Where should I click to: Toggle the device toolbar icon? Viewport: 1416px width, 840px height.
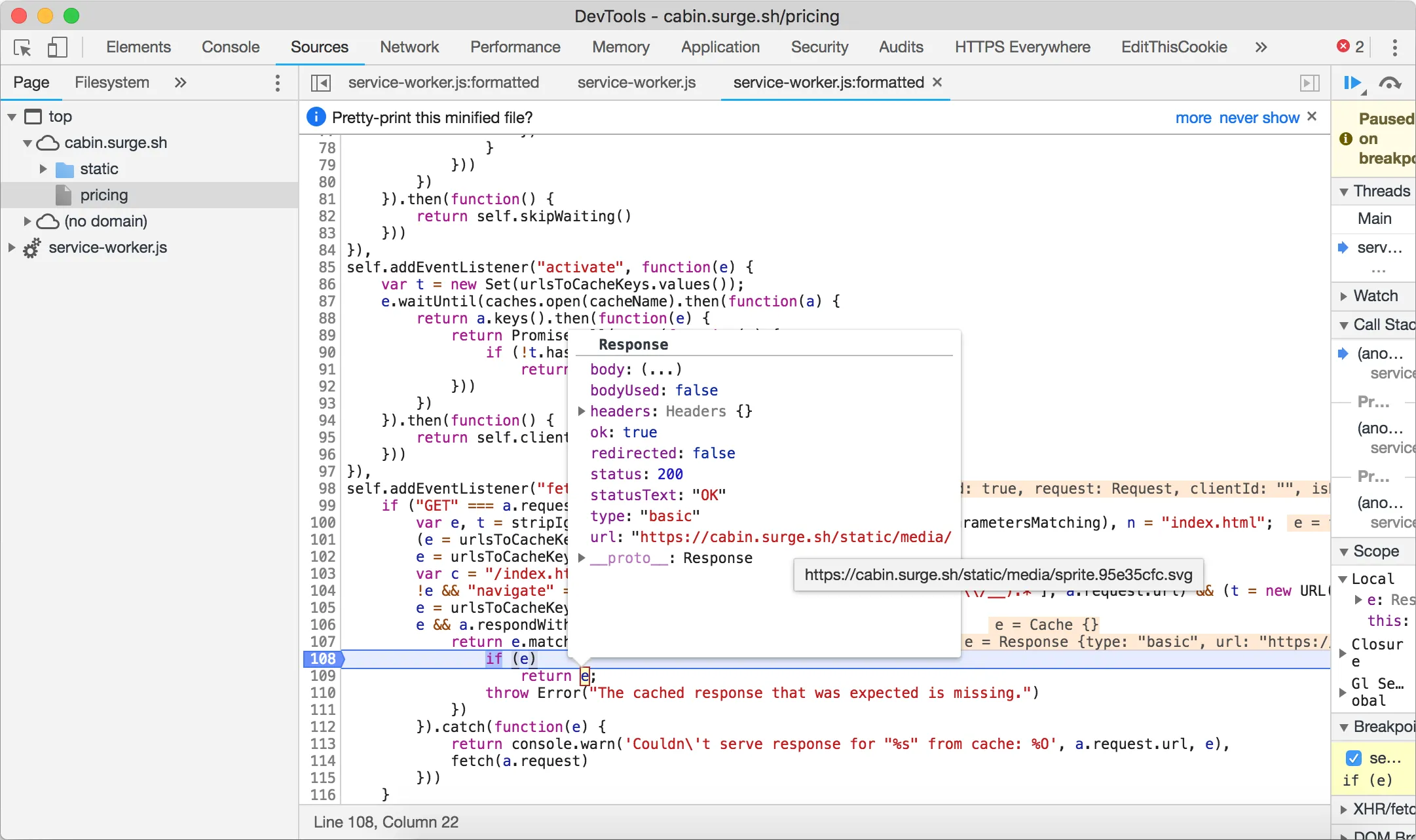click(x=57, y=47)
